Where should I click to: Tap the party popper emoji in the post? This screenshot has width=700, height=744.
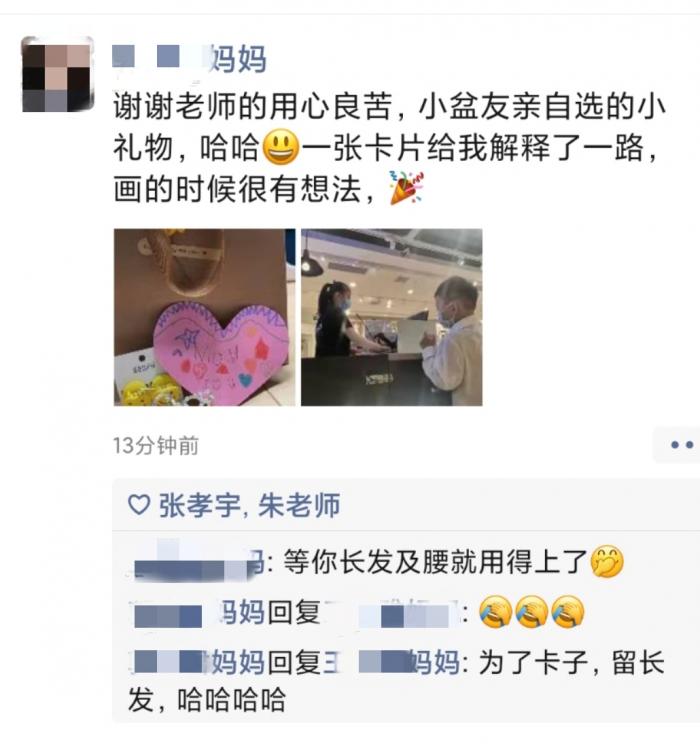(x=406, y=188)
